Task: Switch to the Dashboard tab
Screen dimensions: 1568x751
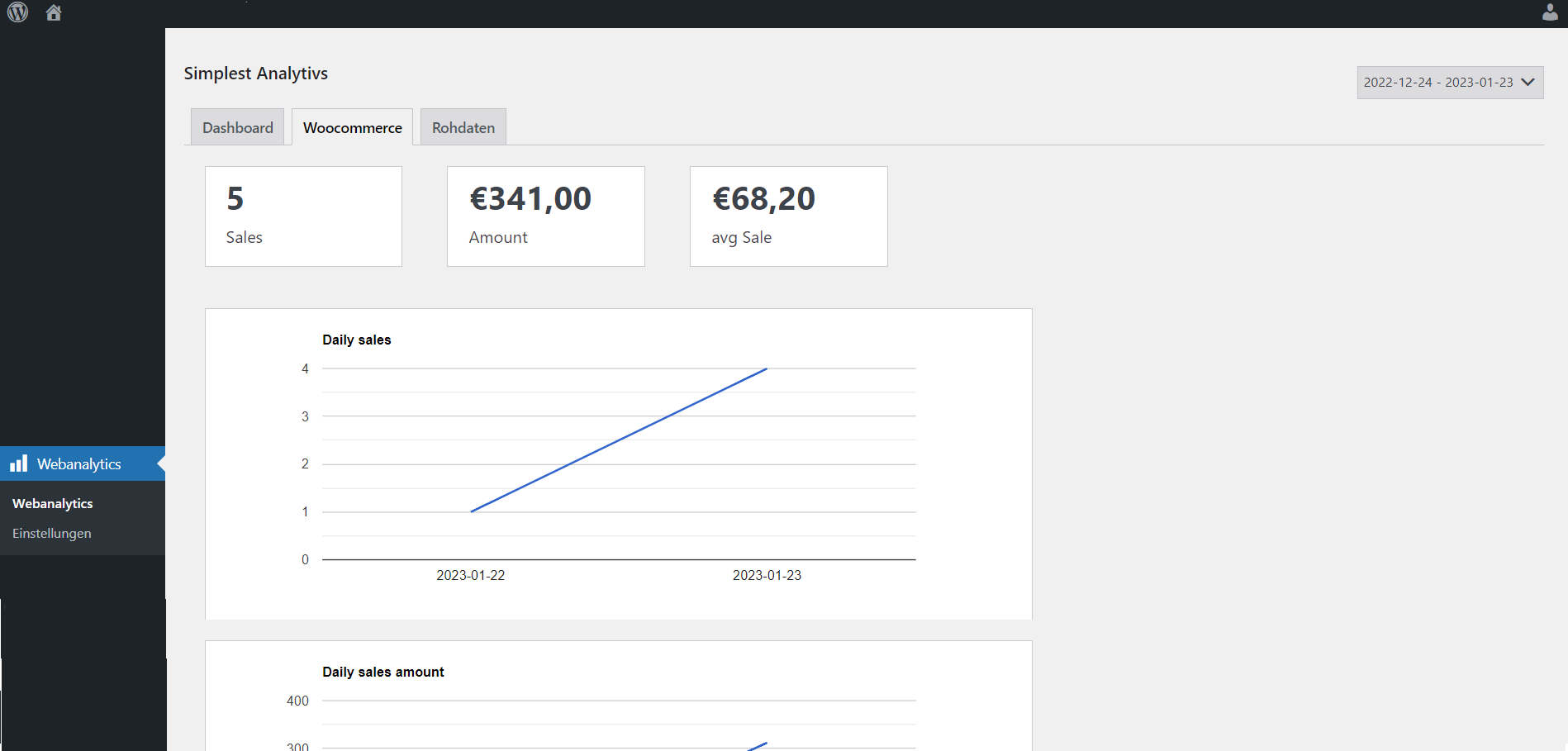Action: 238,127
